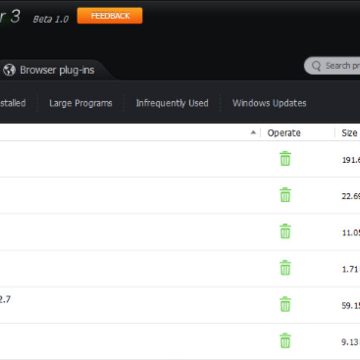Uninstall the program sized 11.05 via trash icon
Viewport: 360px width, 360px height.
point(285,231)
